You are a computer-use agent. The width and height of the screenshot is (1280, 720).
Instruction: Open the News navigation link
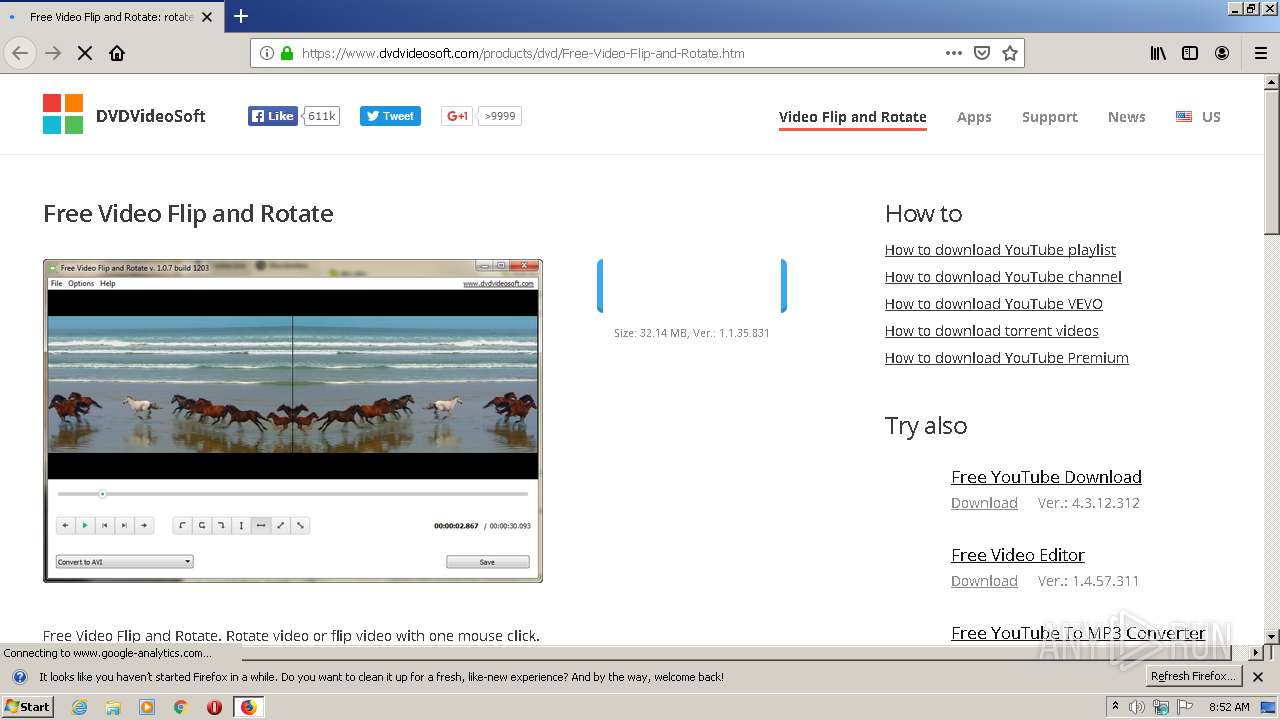coord(1127,117)
